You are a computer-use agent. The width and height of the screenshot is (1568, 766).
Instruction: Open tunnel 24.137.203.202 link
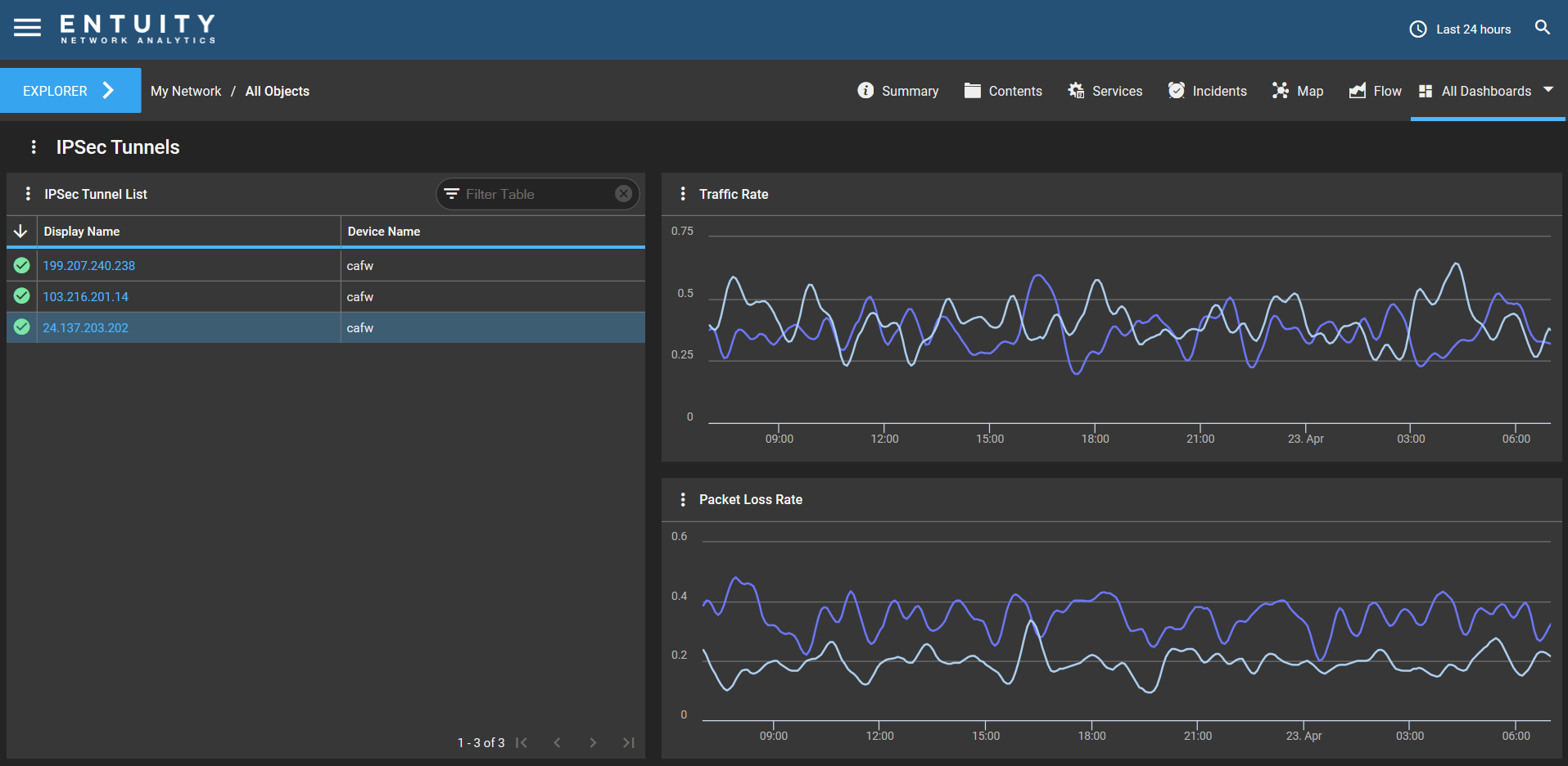click(86, 328)
